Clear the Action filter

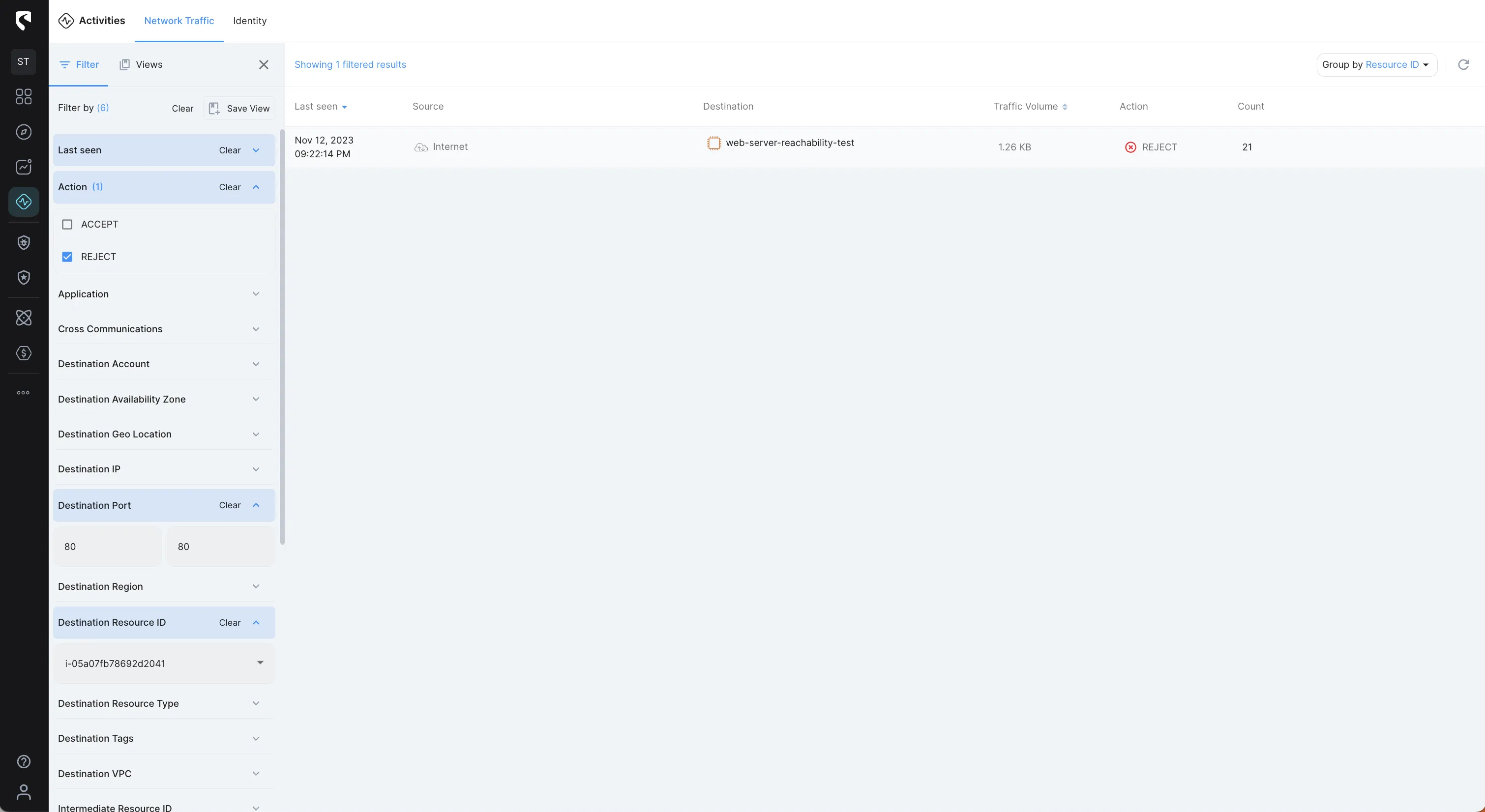pos(230,187)
